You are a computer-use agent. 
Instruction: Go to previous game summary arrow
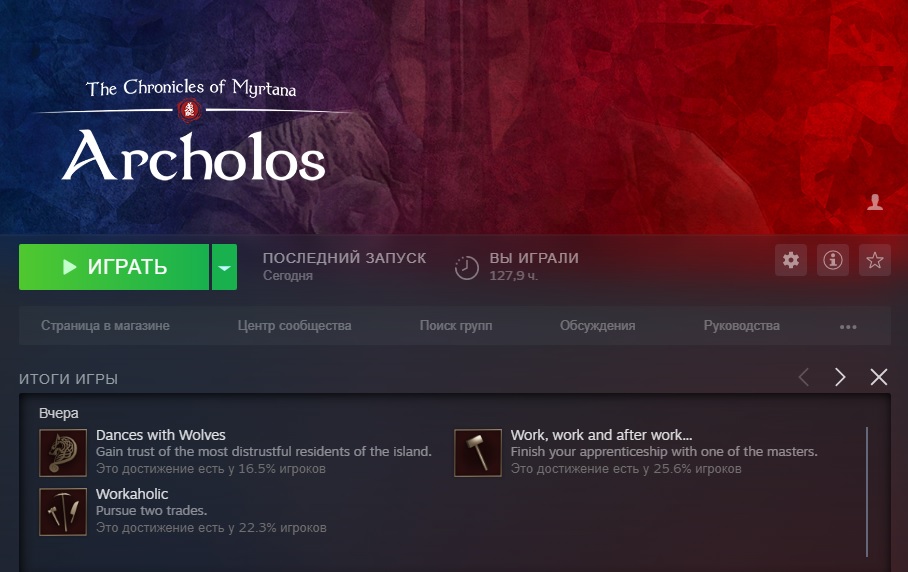[x=804, y=377]
